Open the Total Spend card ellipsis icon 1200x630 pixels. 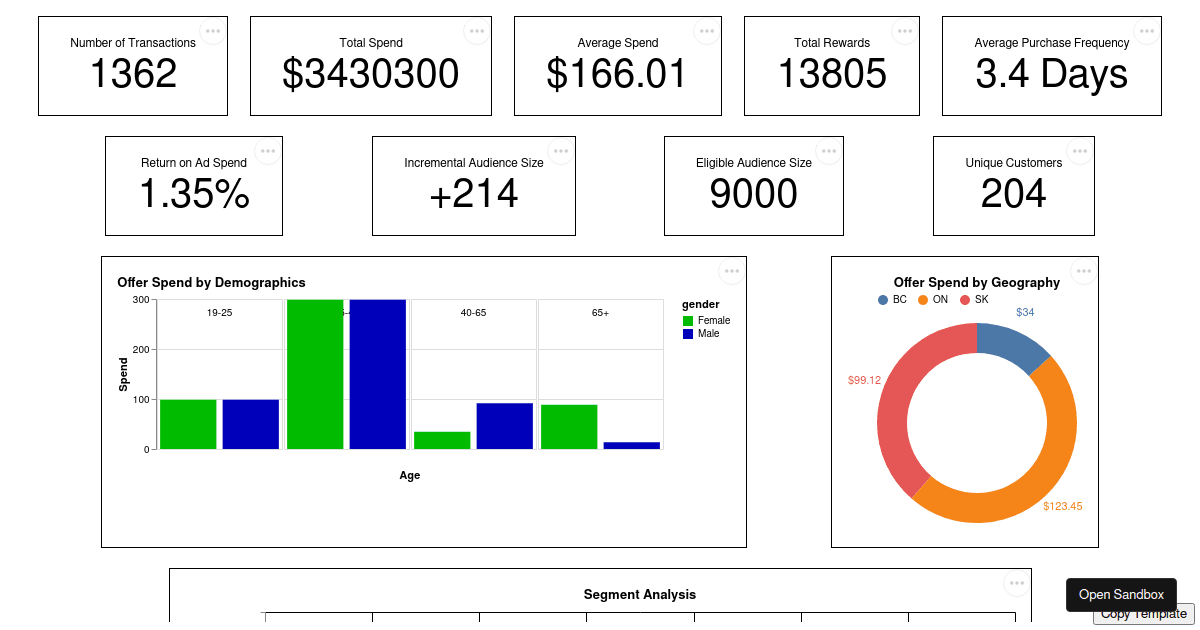(477, 31)
